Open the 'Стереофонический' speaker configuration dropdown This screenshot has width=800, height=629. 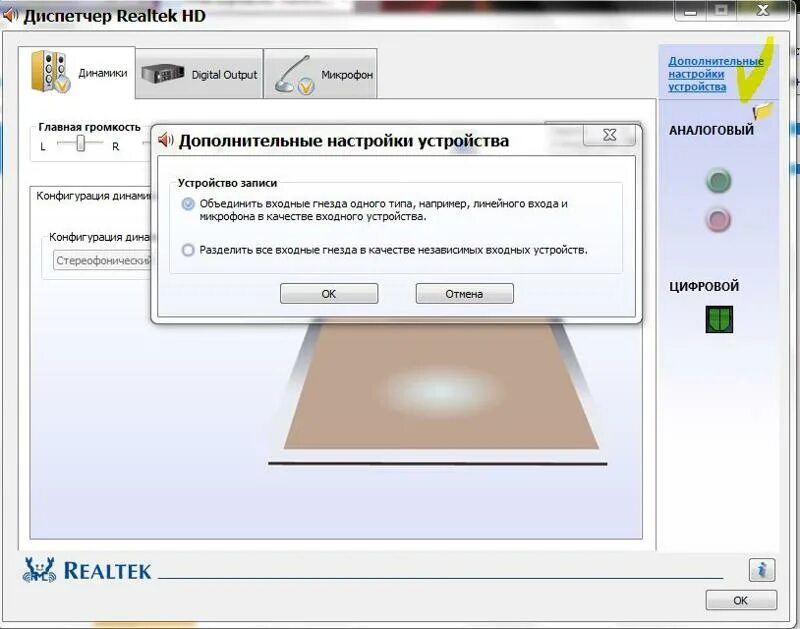(x=103, y=260)
